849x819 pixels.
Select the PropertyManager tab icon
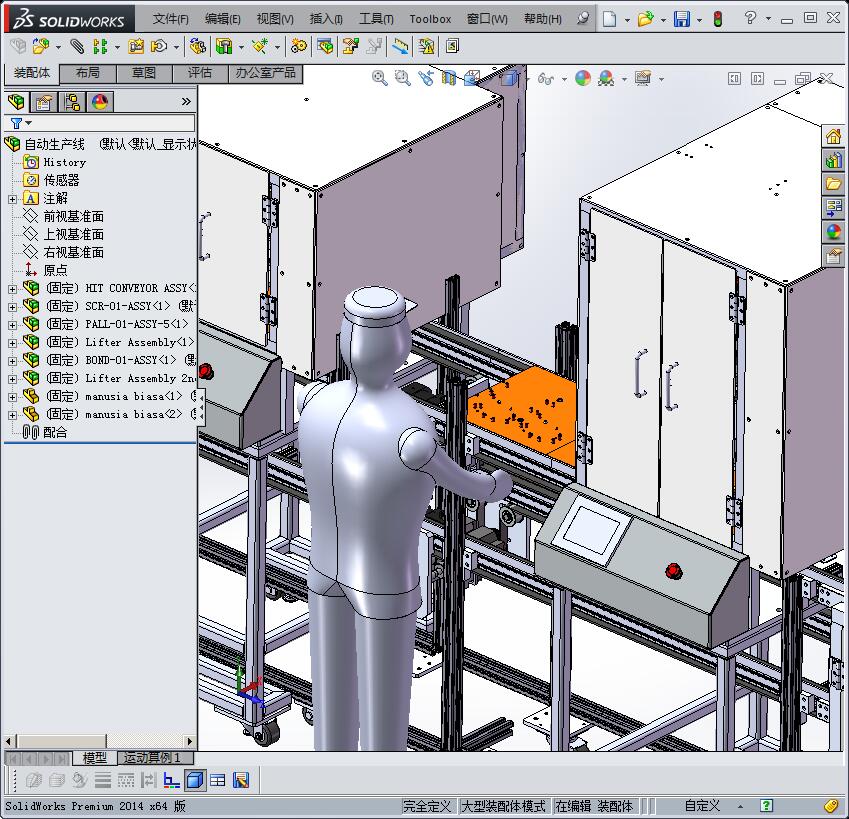[x=43, y=102]
